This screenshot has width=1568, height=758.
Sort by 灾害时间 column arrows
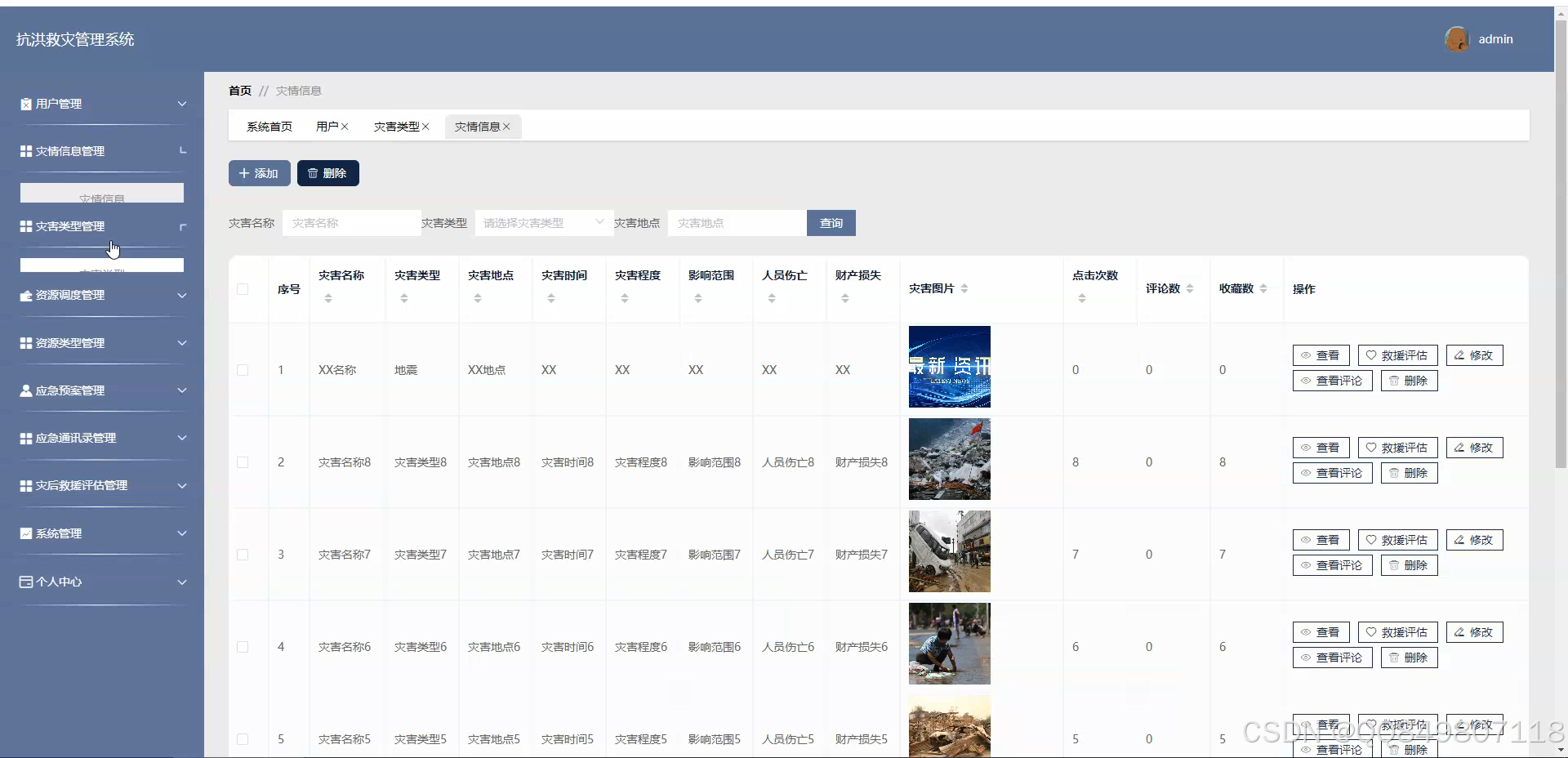point(551,299)
